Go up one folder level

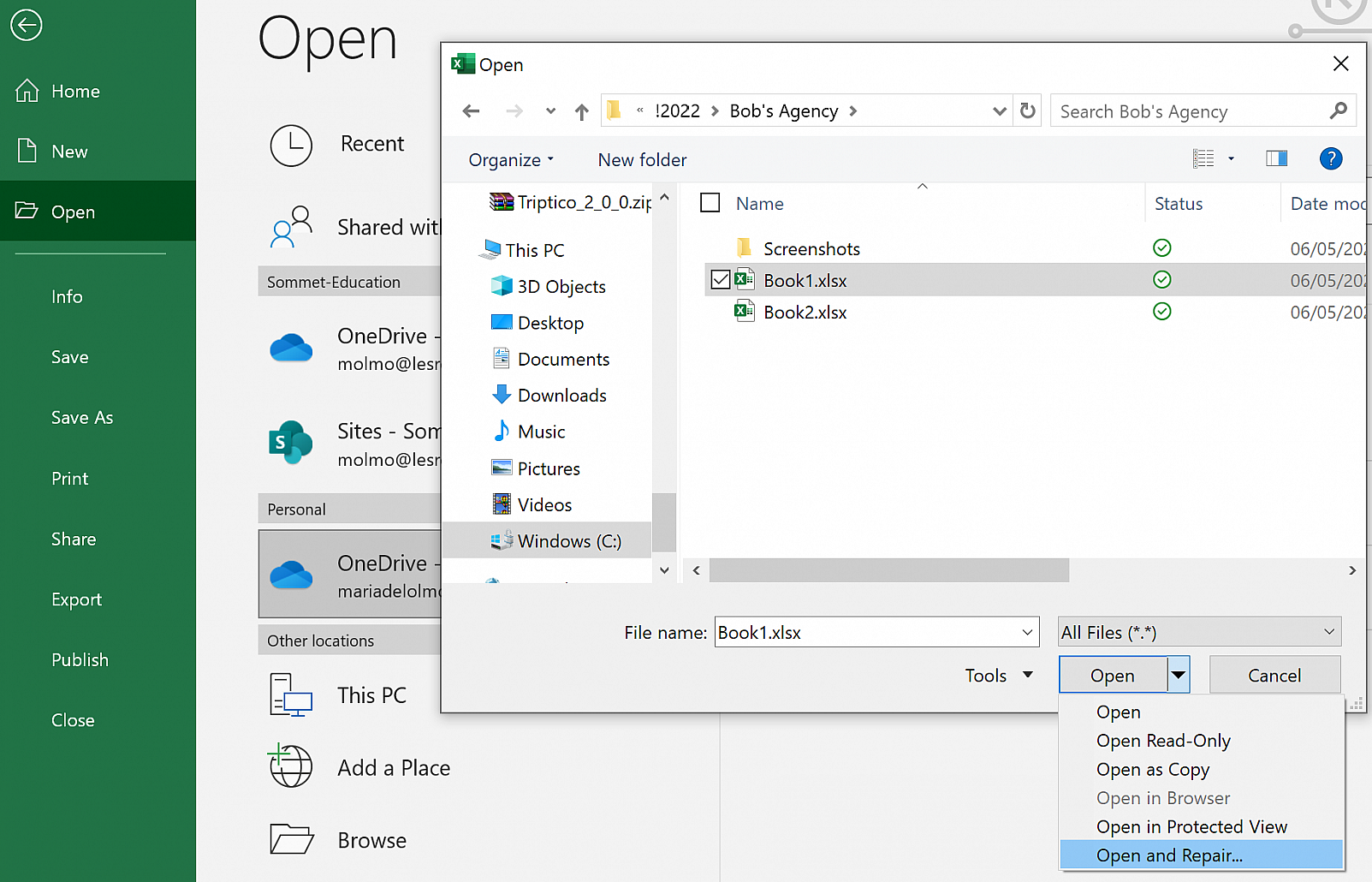(582, 111)
